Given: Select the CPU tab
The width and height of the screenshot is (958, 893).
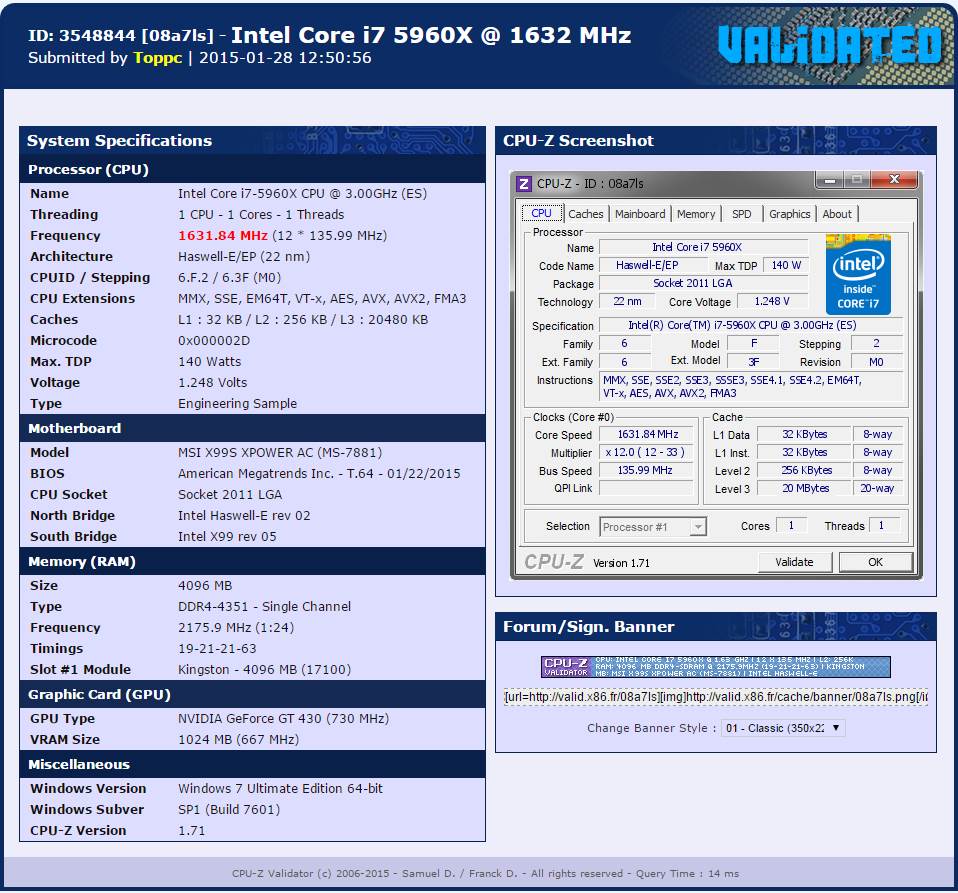Looking at the screenshot, I should [541, 213].
